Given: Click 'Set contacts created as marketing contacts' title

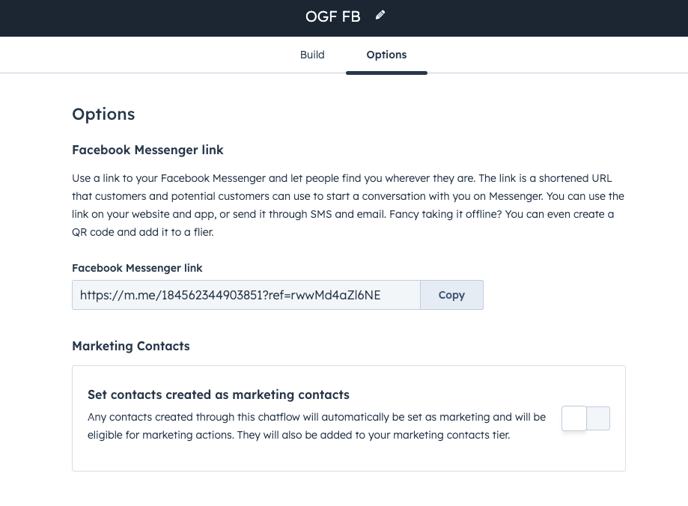Looking at the screenshot, I should point(219,395).
